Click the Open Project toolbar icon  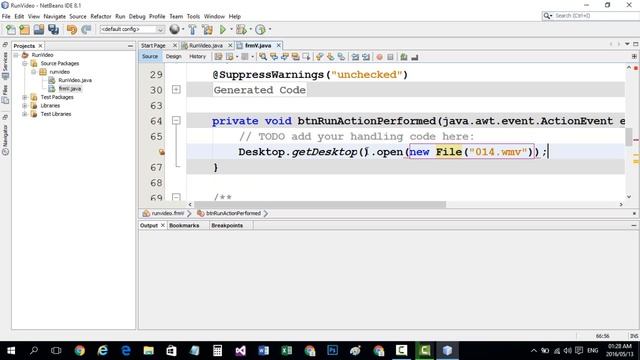click(x=39, y=29)
